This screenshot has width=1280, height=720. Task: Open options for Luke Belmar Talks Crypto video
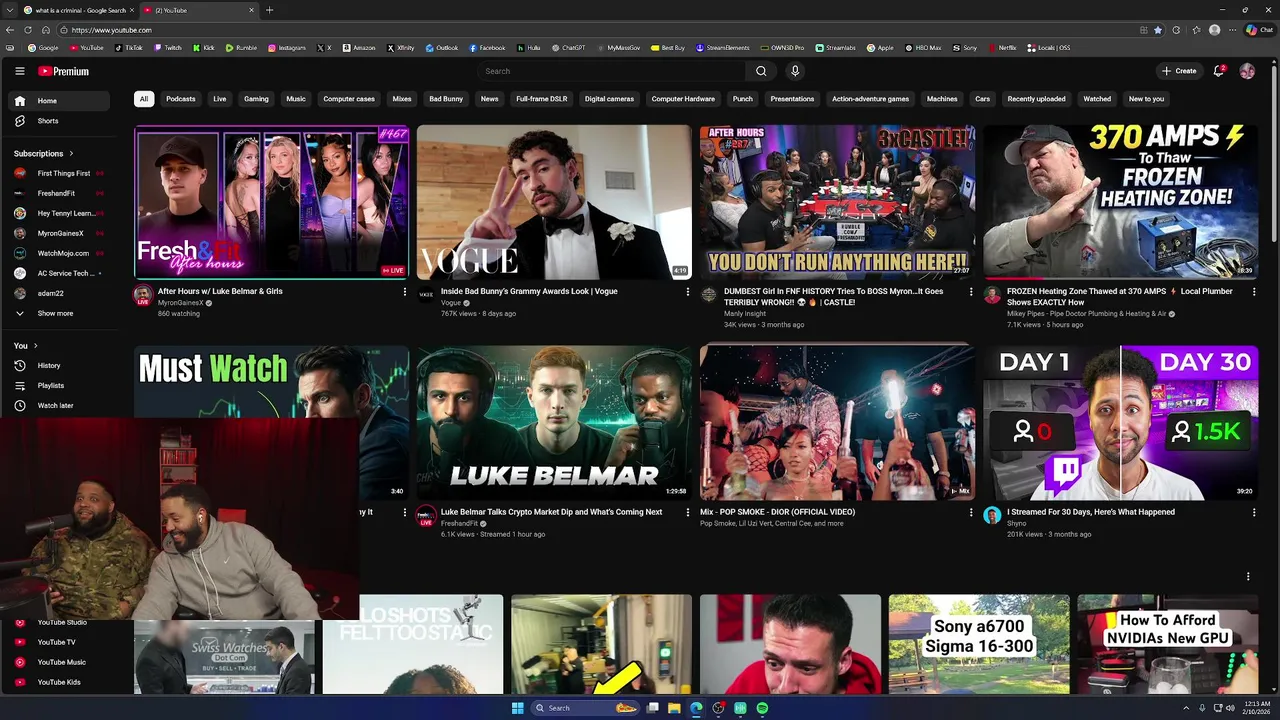(x=687, y=512)
